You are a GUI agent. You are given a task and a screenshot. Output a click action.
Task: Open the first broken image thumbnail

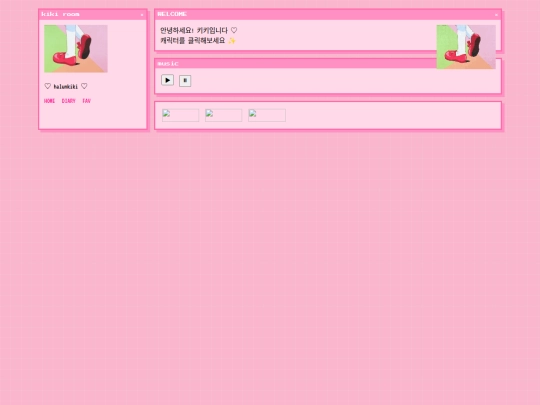pos(180,115)
